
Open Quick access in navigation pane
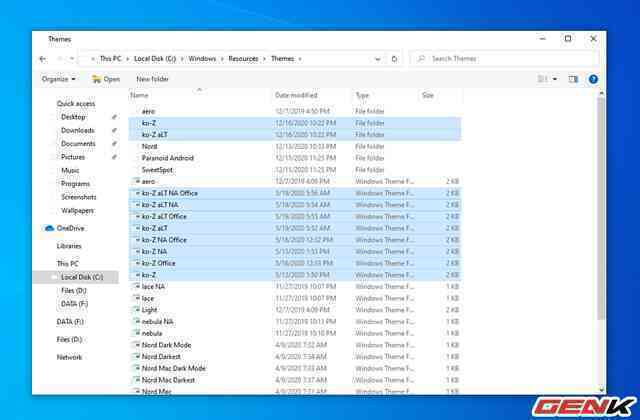click(x=76, y=104)
